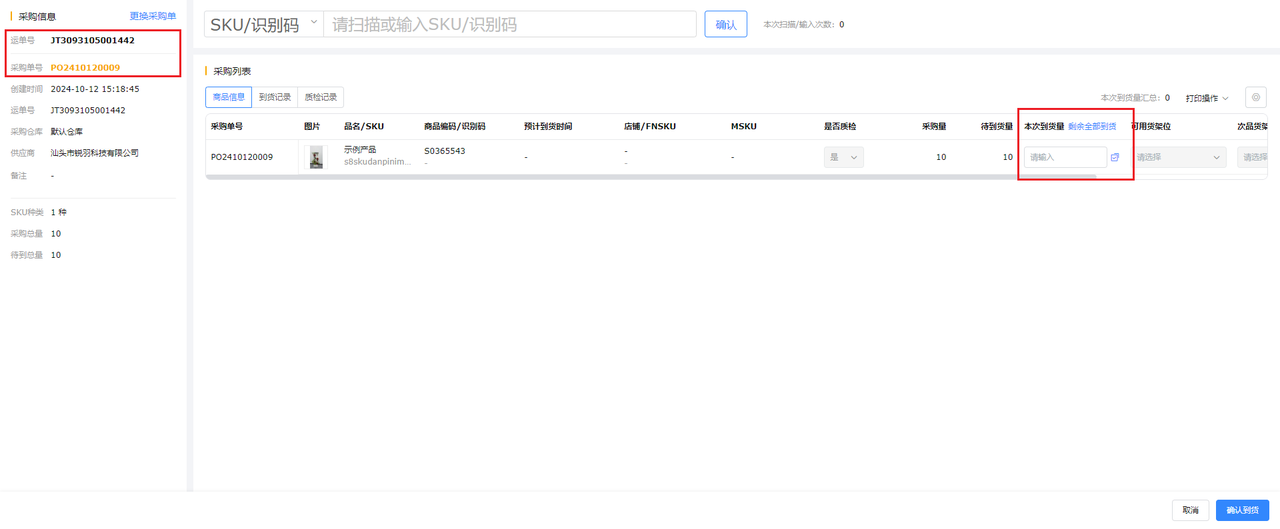Click the 采购信息 panel heading

(38, 16)
